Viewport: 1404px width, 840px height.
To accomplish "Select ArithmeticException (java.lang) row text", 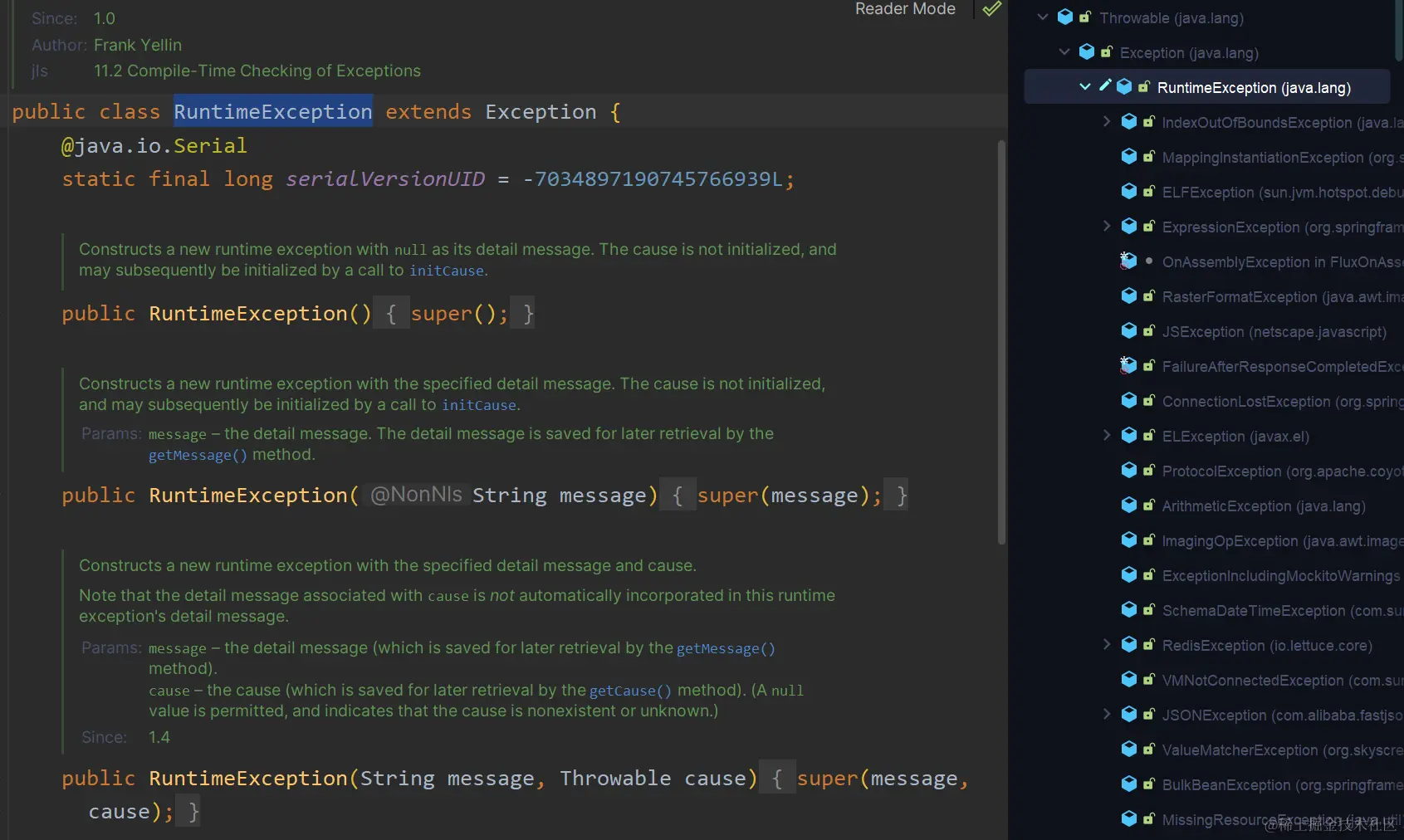I will (1264, 505).
